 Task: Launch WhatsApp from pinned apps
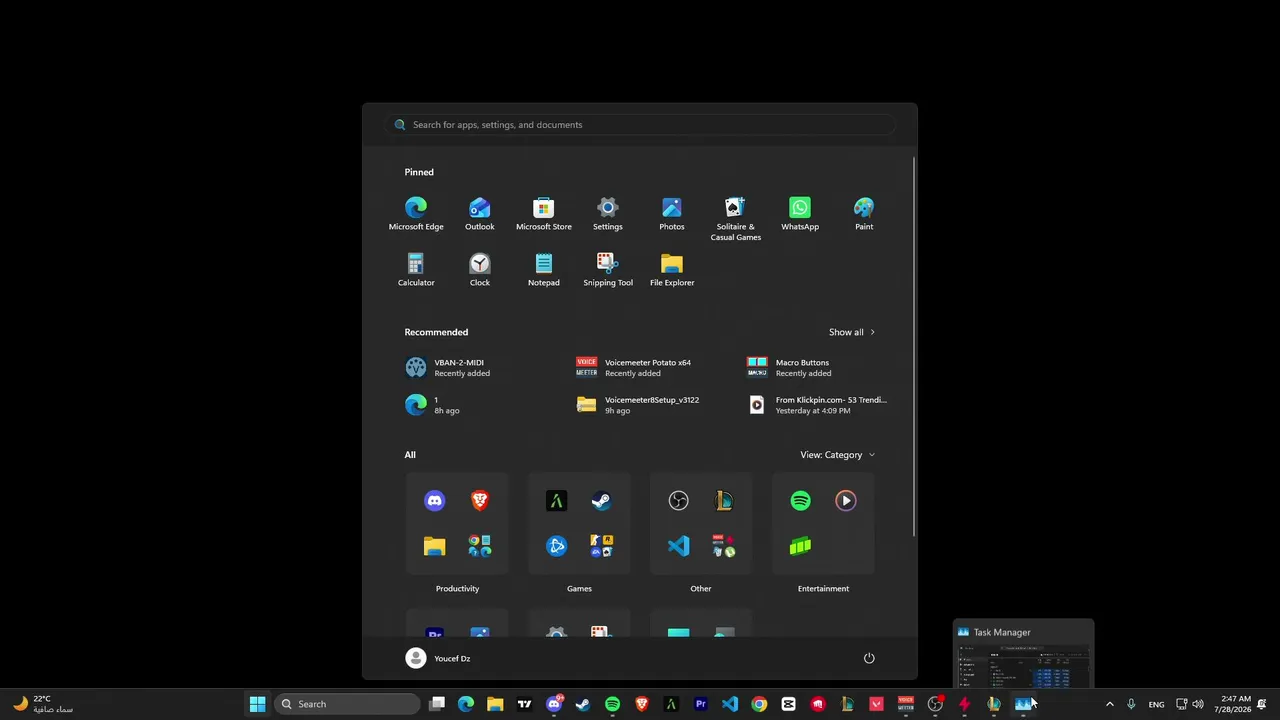tap(800, 214)
